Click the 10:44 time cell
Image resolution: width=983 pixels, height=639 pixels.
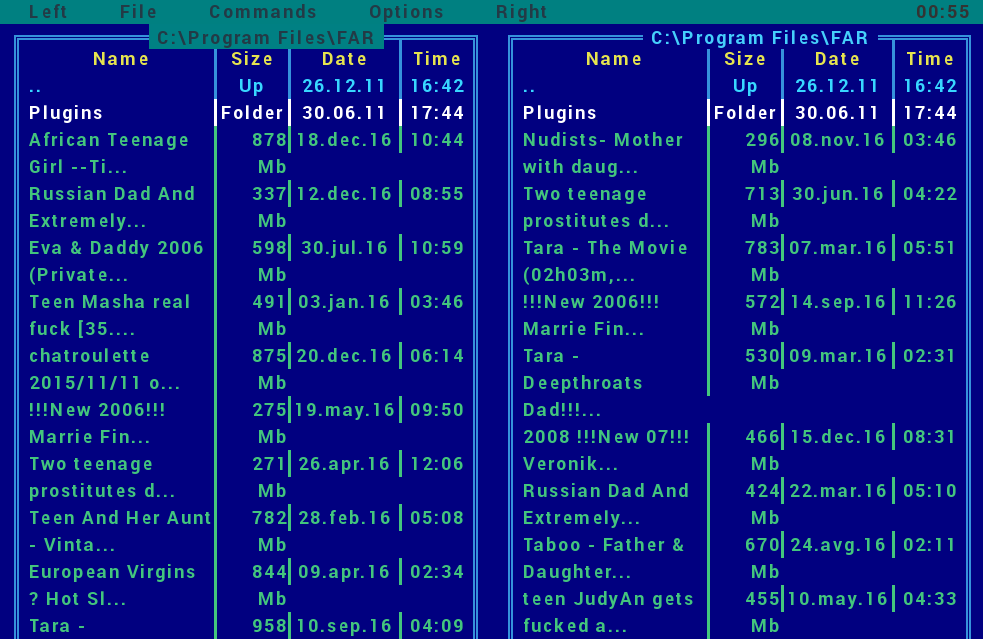437,140
